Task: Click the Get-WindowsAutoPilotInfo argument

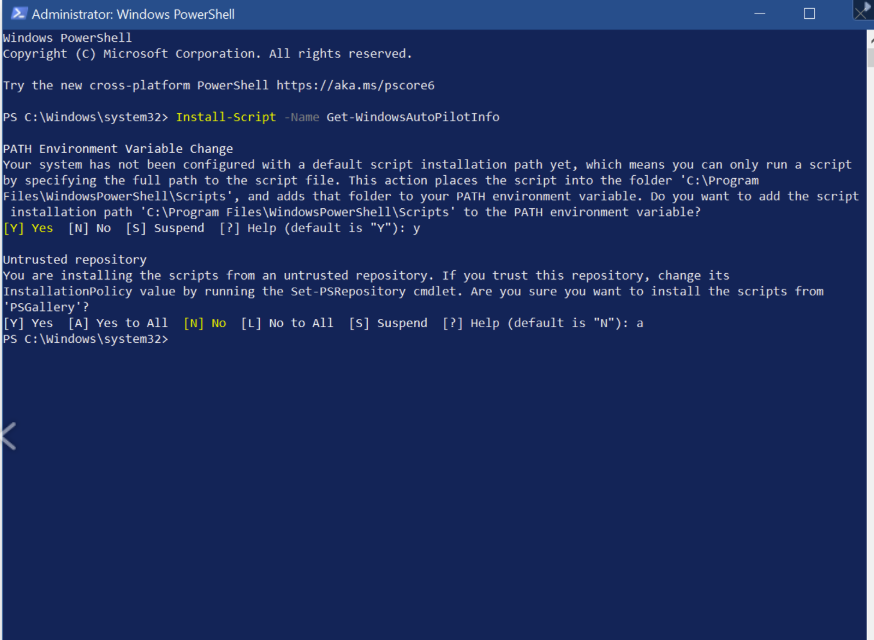Action: [x=412, y=117]
